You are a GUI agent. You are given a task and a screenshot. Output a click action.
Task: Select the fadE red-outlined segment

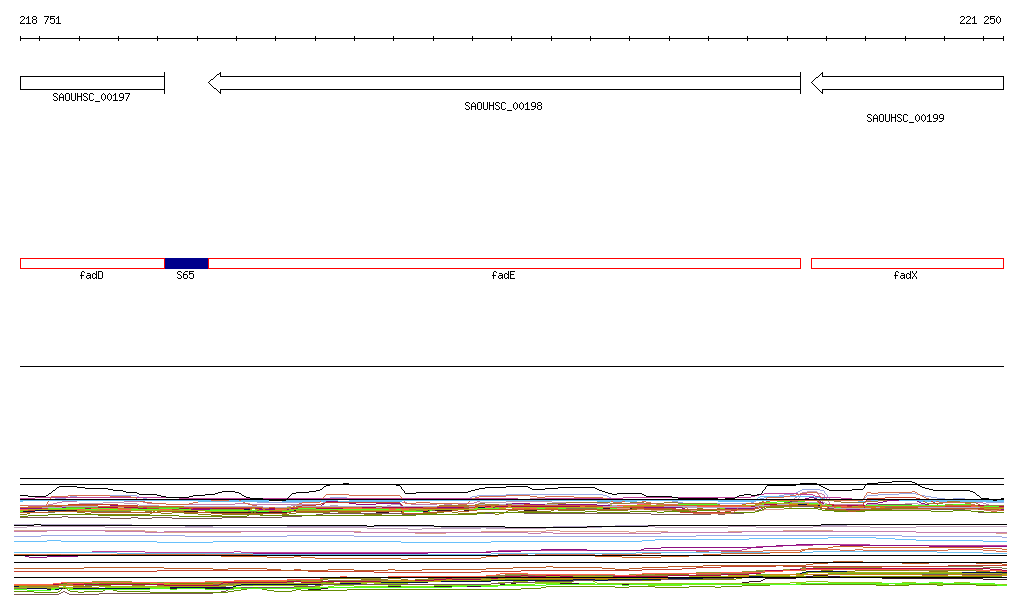(x=504, y=264)
